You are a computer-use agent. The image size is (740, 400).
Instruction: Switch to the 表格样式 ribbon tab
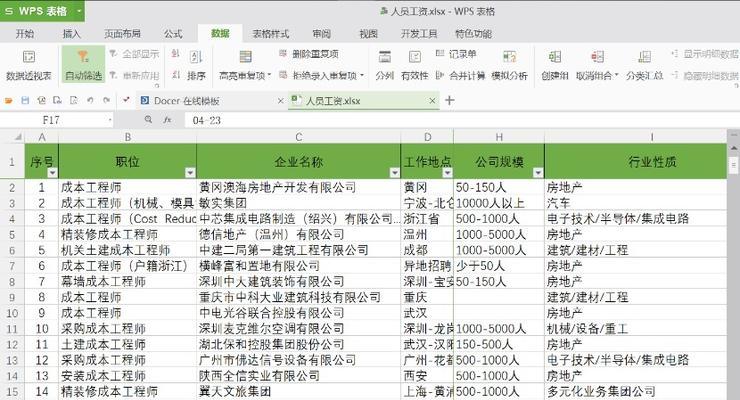coord(270,33)
